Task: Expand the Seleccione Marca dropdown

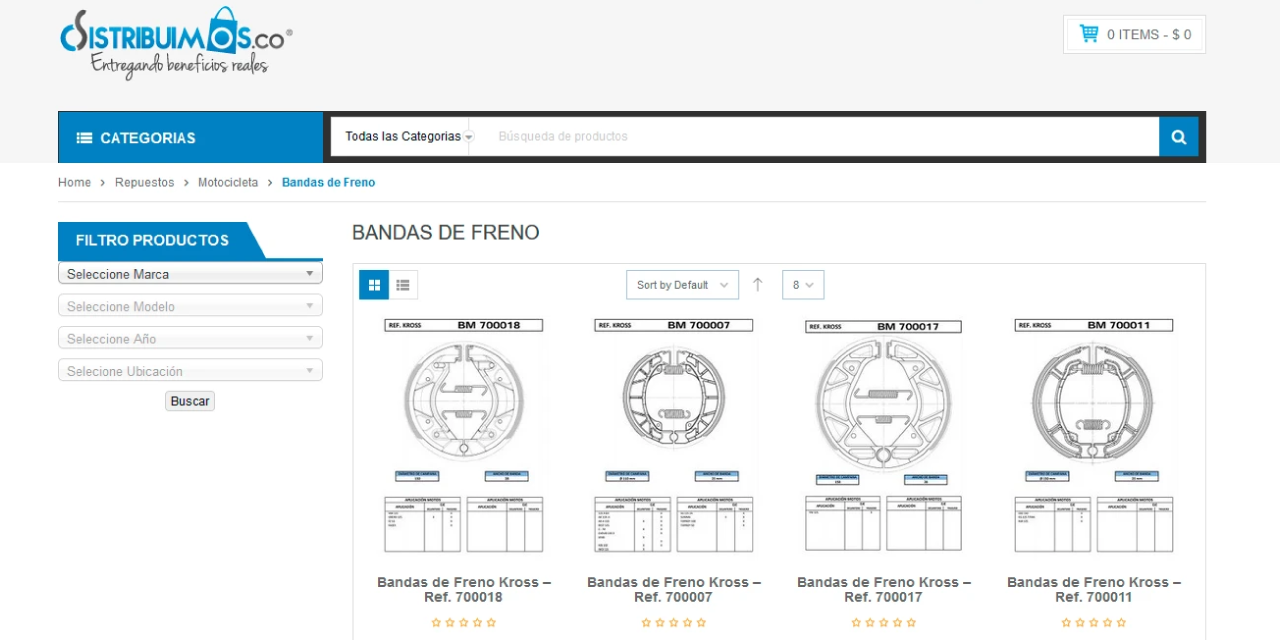Action: 189,273
